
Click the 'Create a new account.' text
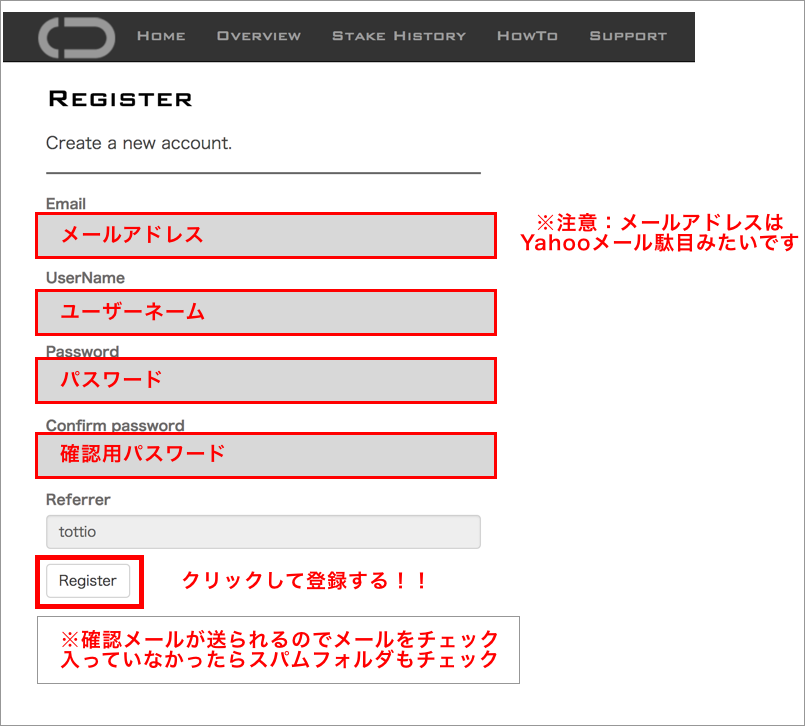(x=139, y=143)
